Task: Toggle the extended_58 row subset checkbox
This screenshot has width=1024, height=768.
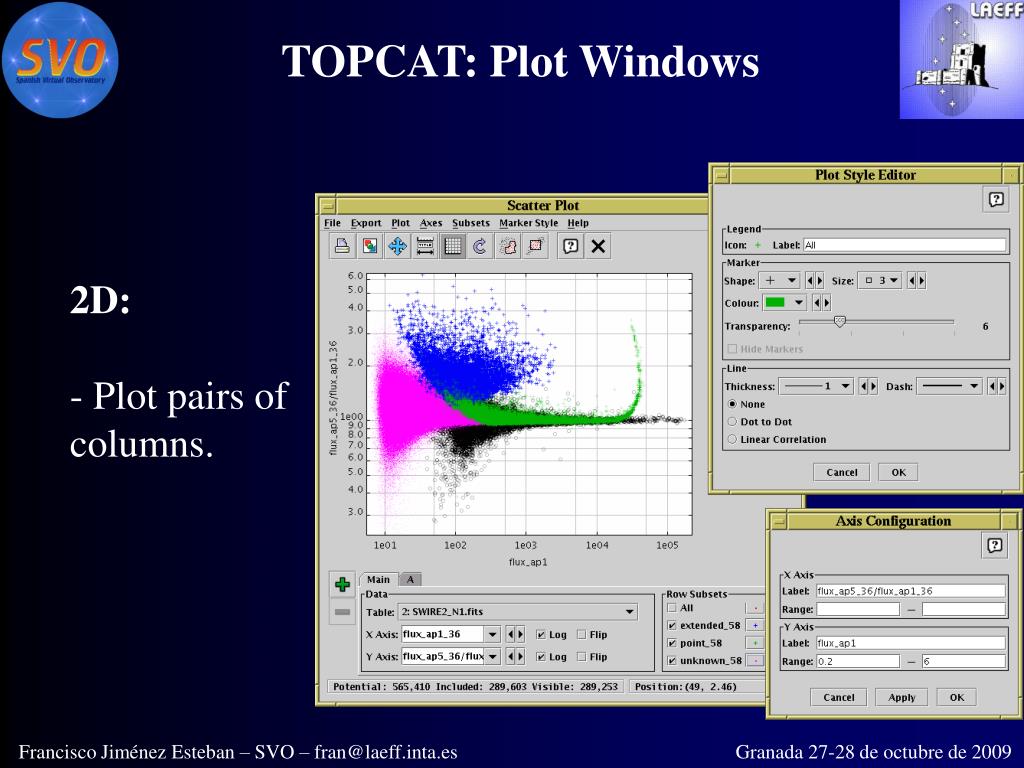Action: point(672,625)
